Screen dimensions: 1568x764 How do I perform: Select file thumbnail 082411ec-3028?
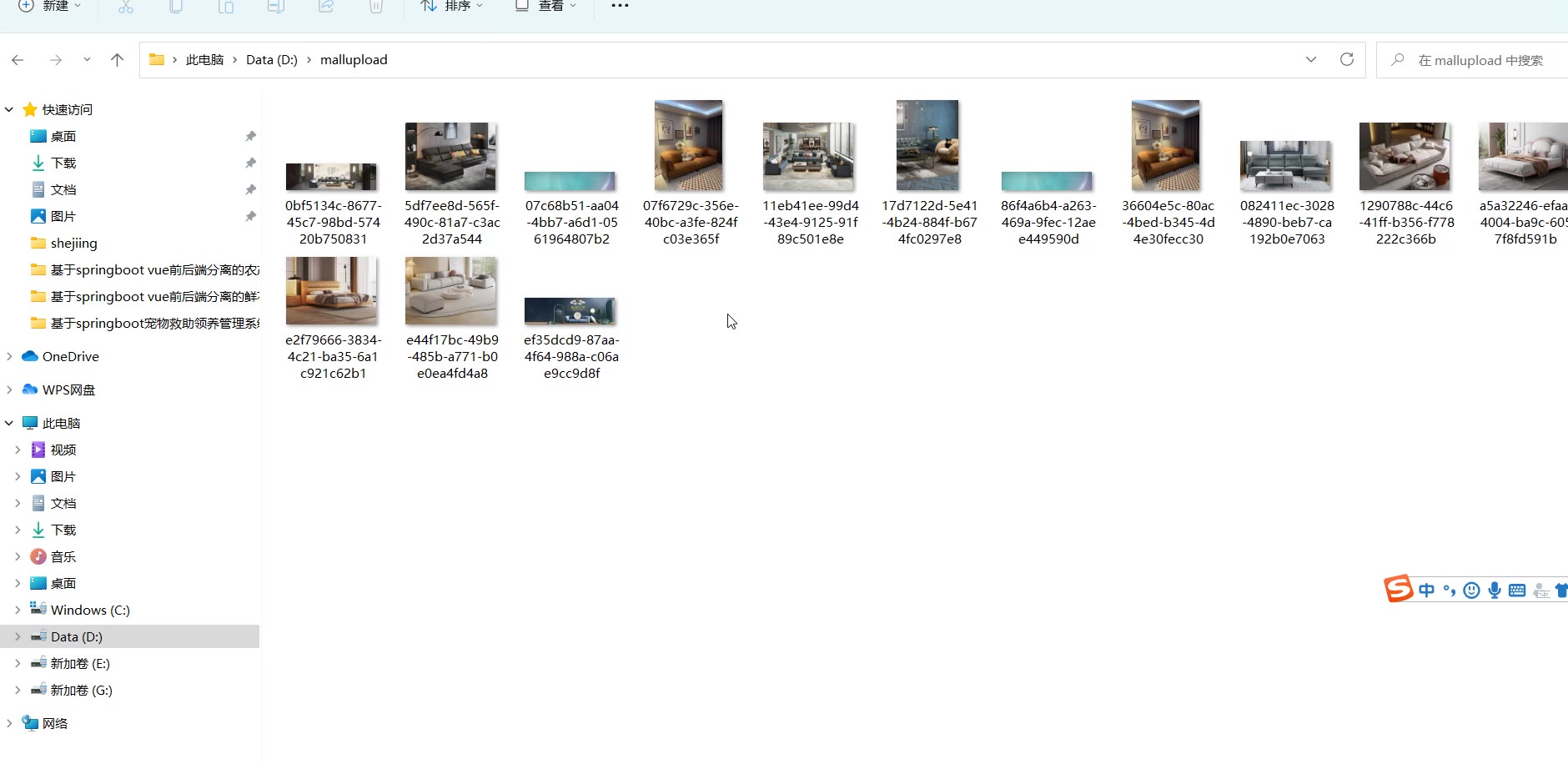click(1286, 166)
